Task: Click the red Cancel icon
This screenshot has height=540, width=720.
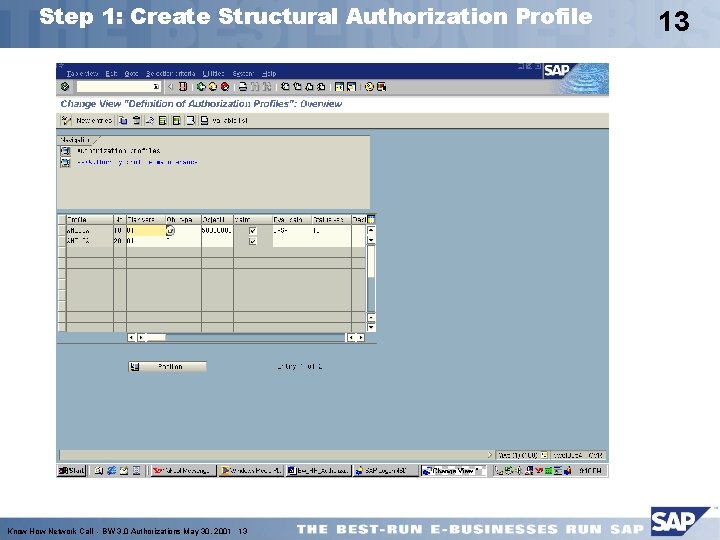Action: pyautogui.click(x=225, y=86)
